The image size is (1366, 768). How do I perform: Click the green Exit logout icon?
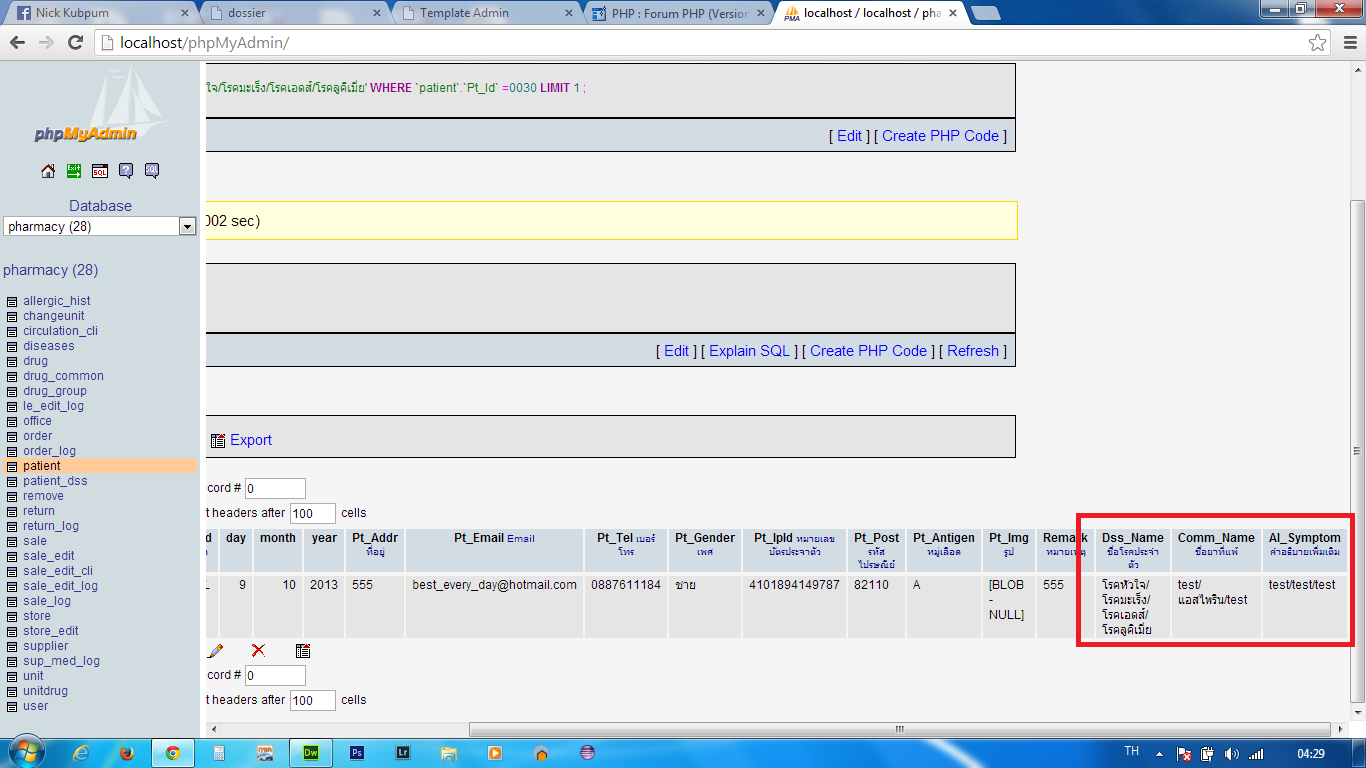pyautogui.click(x=74, y=171)
